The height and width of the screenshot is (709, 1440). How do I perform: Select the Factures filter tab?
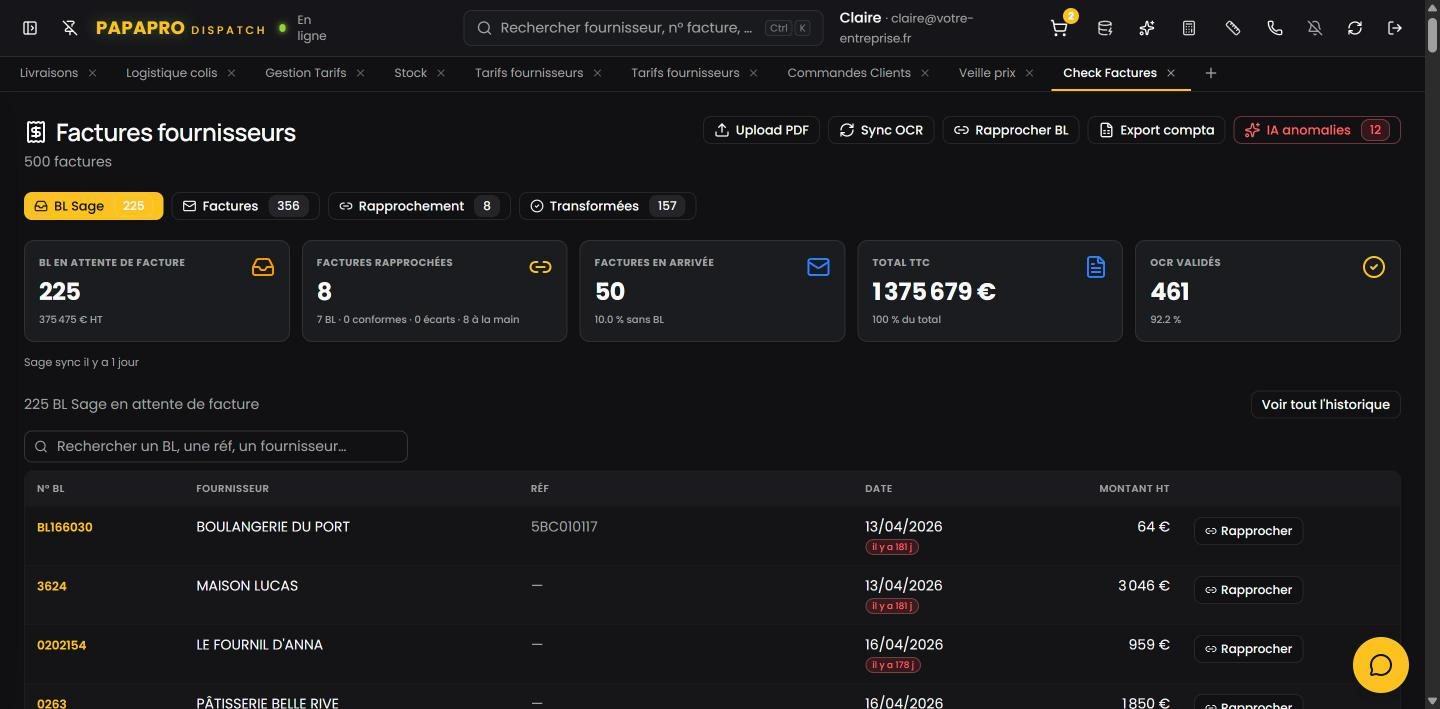245,206
